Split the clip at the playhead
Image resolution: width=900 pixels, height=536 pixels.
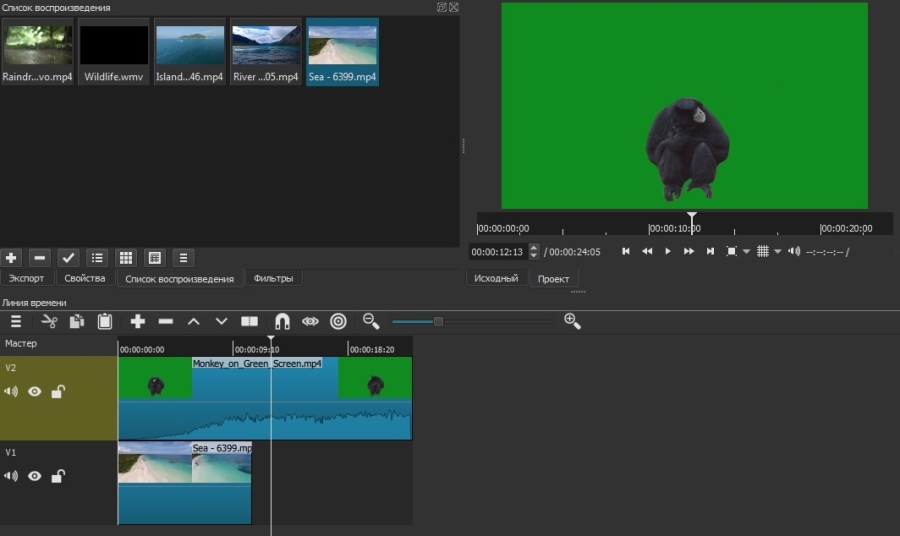click(250, 321)
